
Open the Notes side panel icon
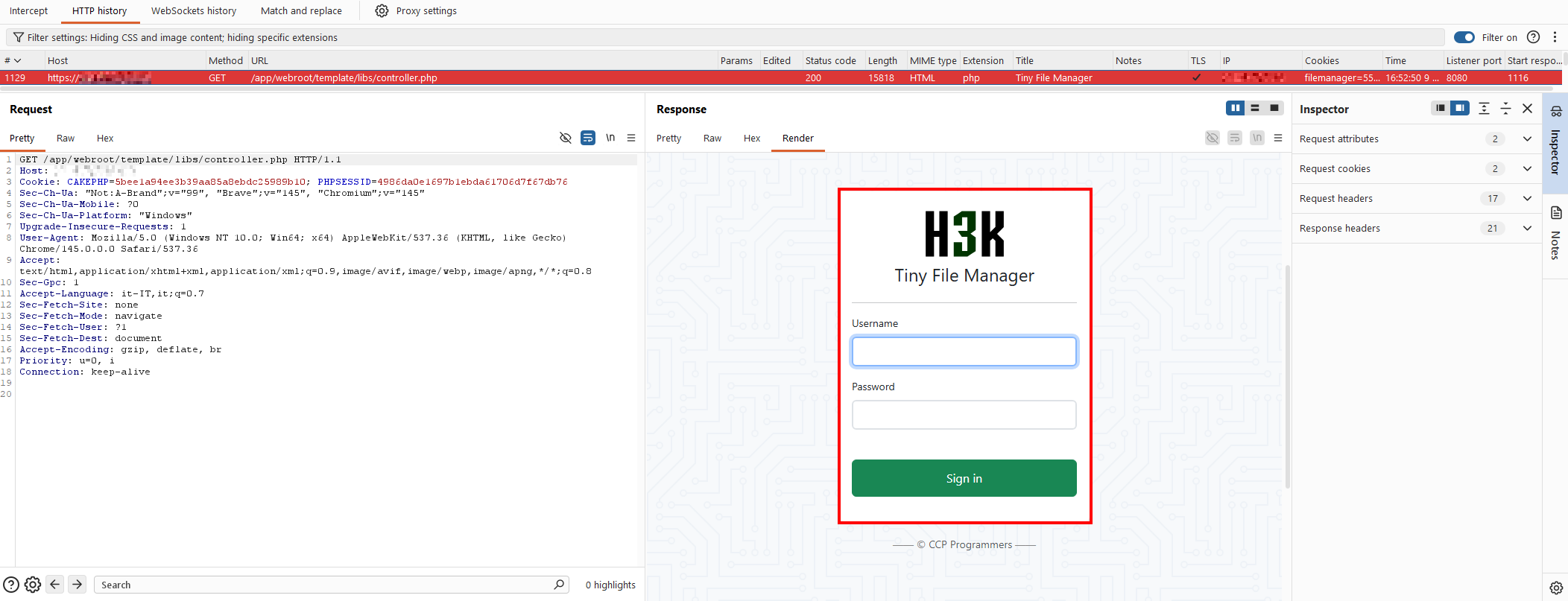[x=1556, y=213]
